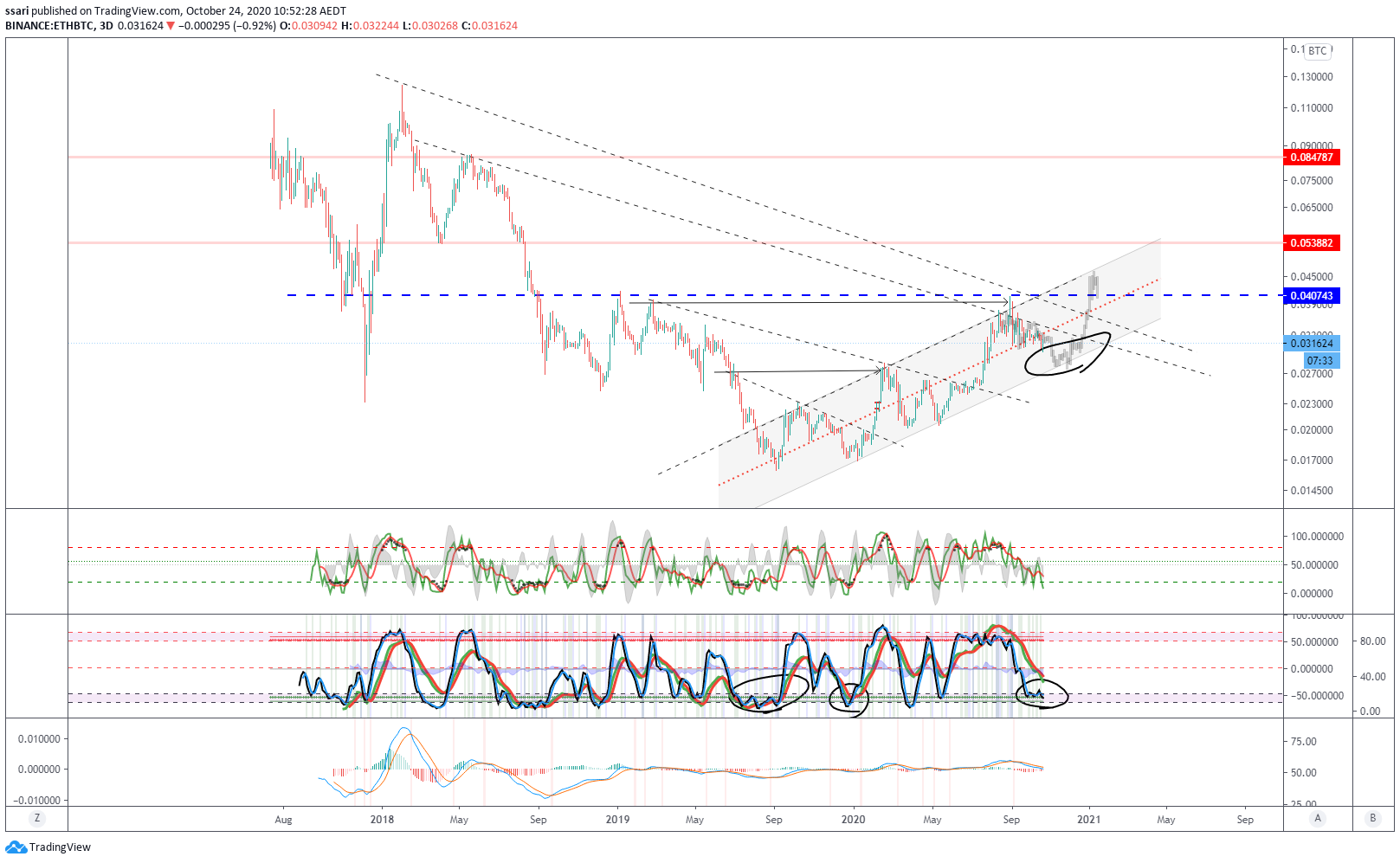Click the BINANCE:ETHBTC symbol title

(49, 26)
